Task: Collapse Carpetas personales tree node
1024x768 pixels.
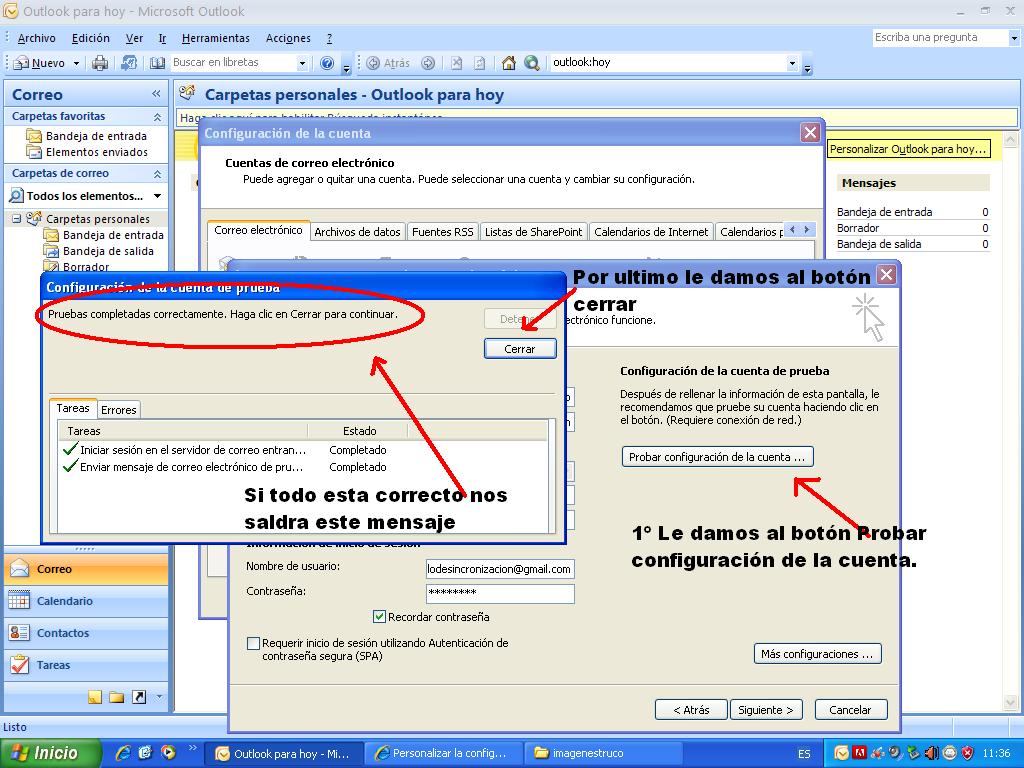Action: [x=16, y=219]
